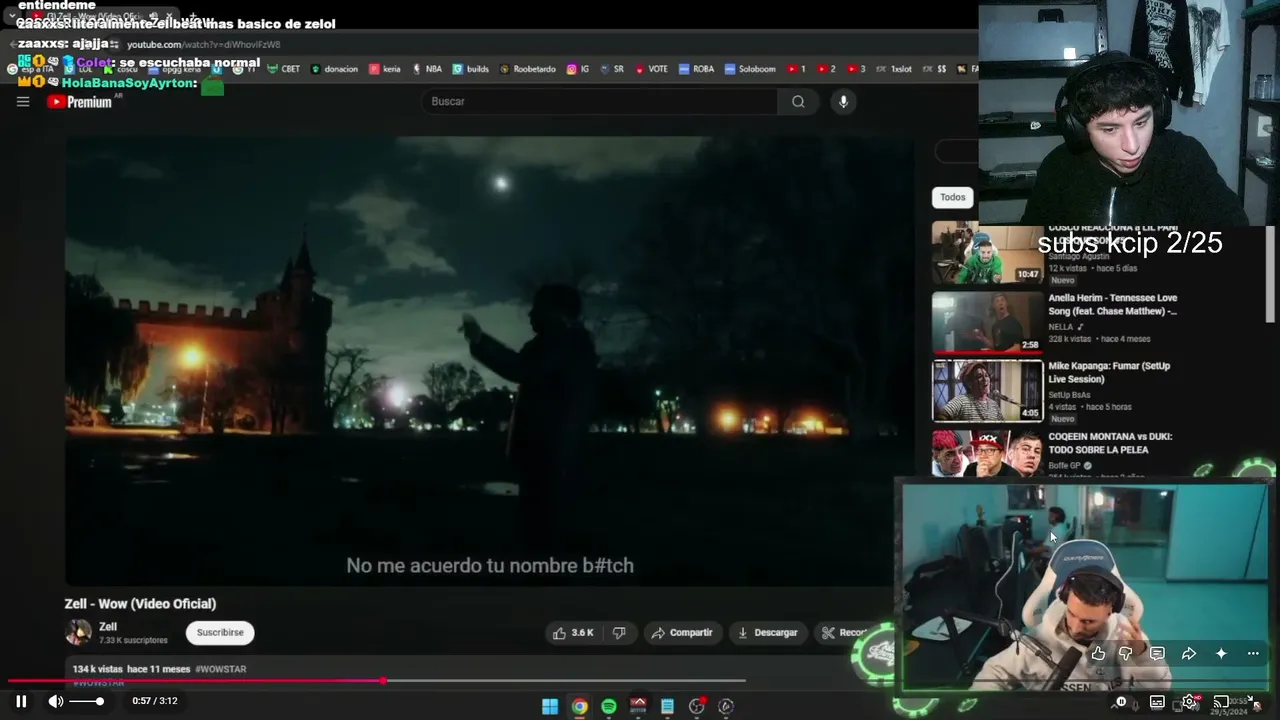Mute the video using the speaker icon
The image size is (1280, 720).
coord(56,701)
